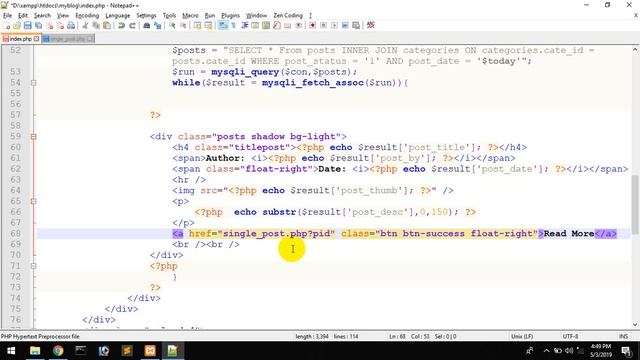The width and height of the screenshot is (640, 360).
Task: Switch to the second document tab
Action: point(68,39)
